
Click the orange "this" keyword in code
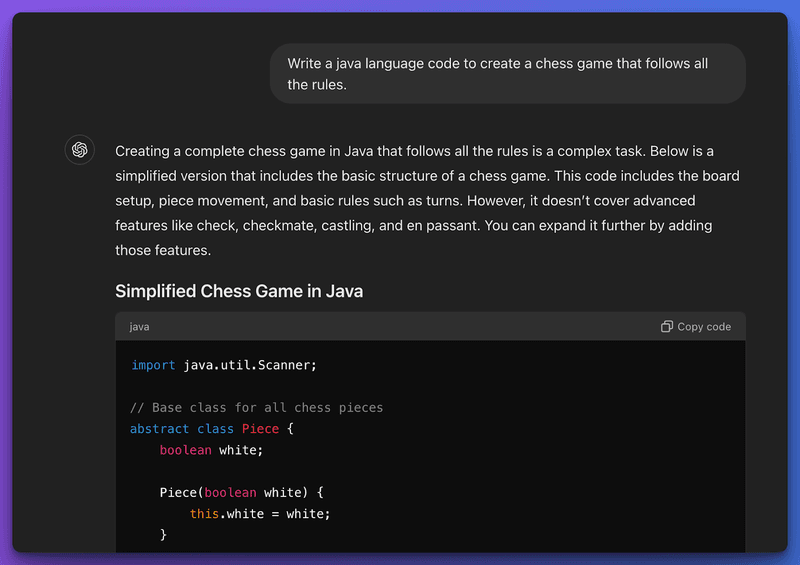pos(204,513)
